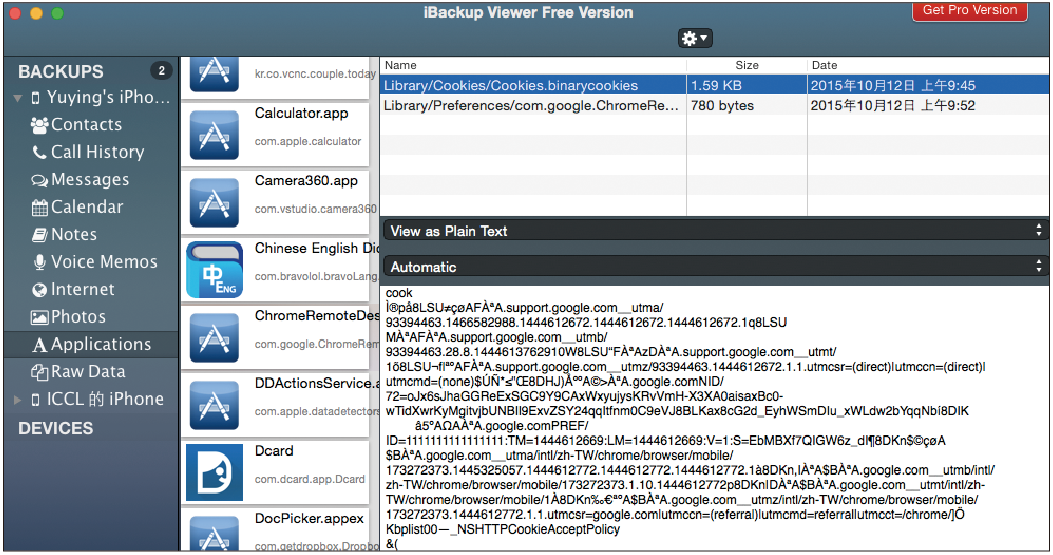The width and height of the screenshot is (1053, 555).
Task: Open Contacts in sidebar
Action: 77,124
